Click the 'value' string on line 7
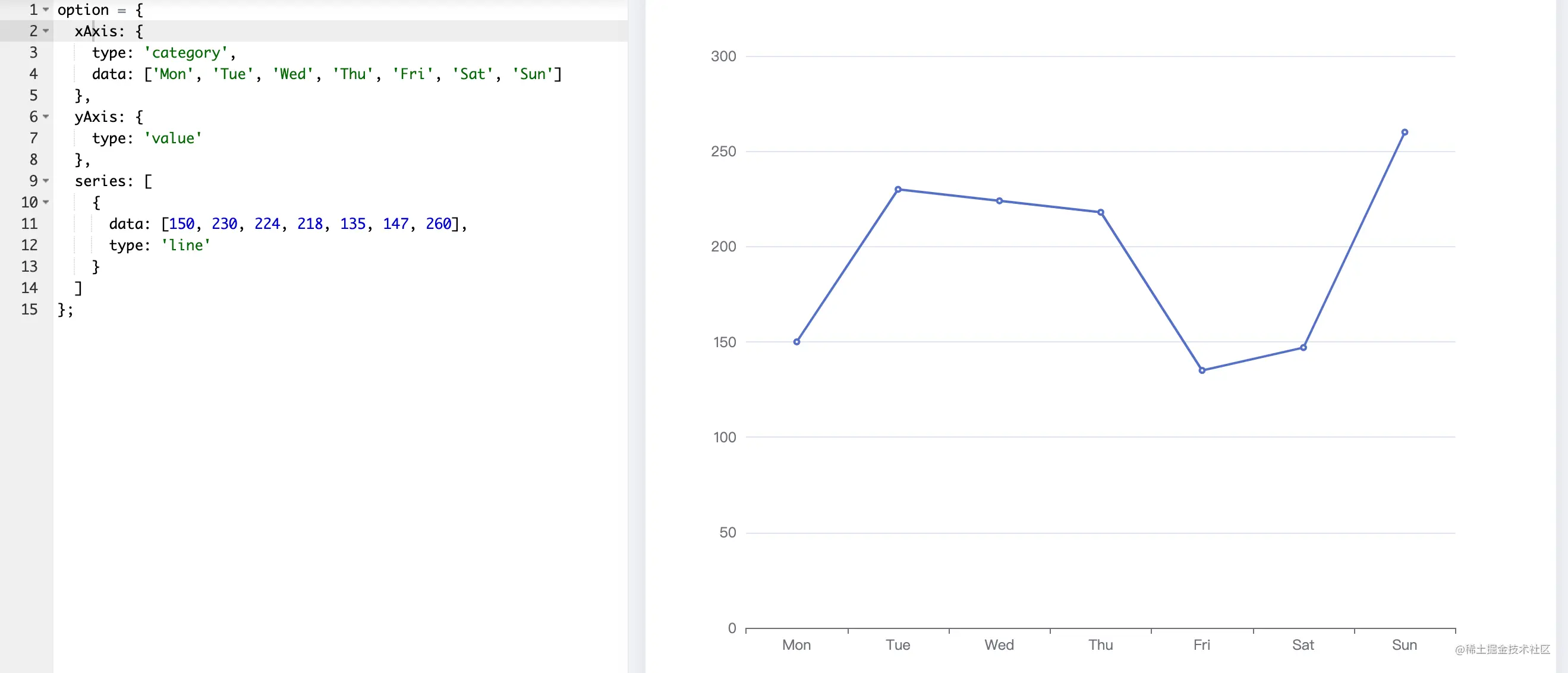Image resolution: width=1568 pixels, height=673 pixels. (173, 139)
